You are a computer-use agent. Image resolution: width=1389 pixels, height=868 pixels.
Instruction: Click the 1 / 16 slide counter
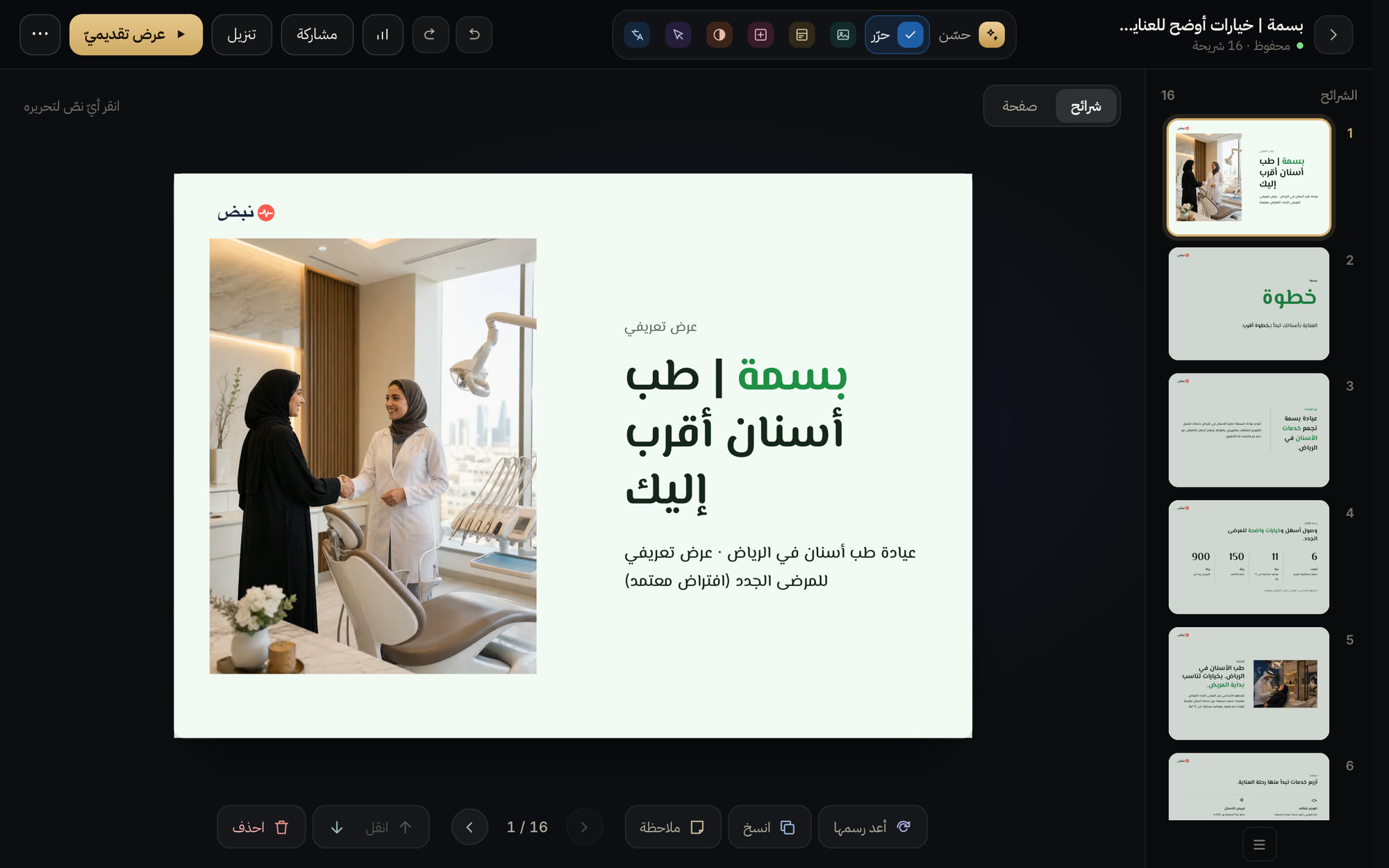coord(527,827)
